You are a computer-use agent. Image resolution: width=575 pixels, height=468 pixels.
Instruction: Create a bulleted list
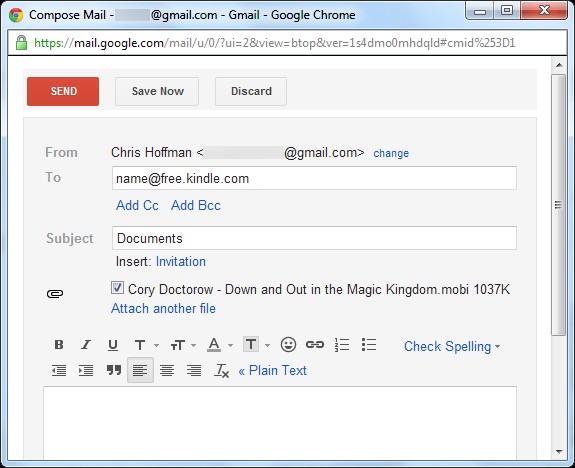coord(369,345)
